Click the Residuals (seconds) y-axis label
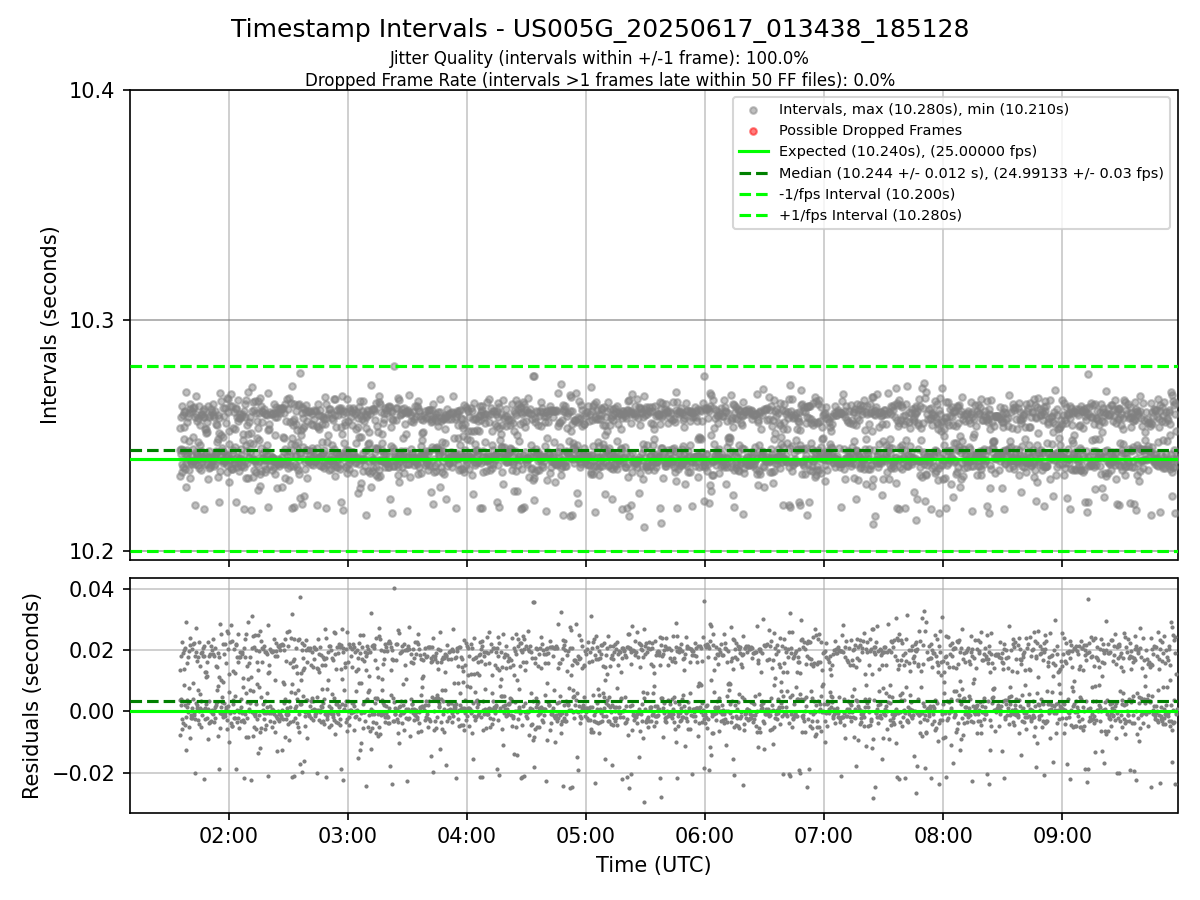Image resolution: width=1200 pixels, height=900 pixels. tap(32, 696)
